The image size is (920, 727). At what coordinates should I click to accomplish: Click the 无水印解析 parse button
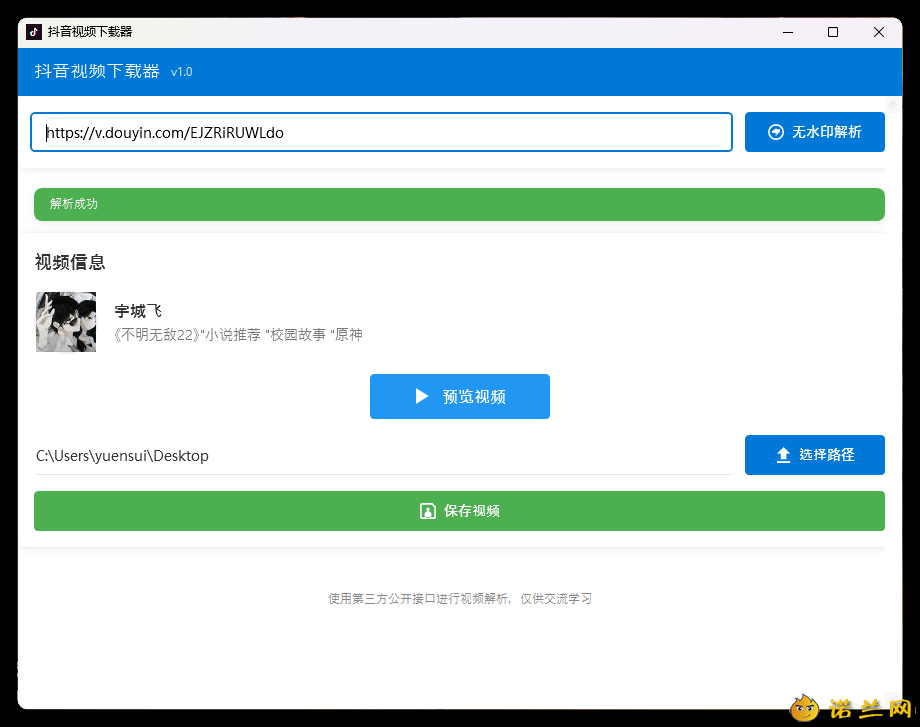[814, 132]
